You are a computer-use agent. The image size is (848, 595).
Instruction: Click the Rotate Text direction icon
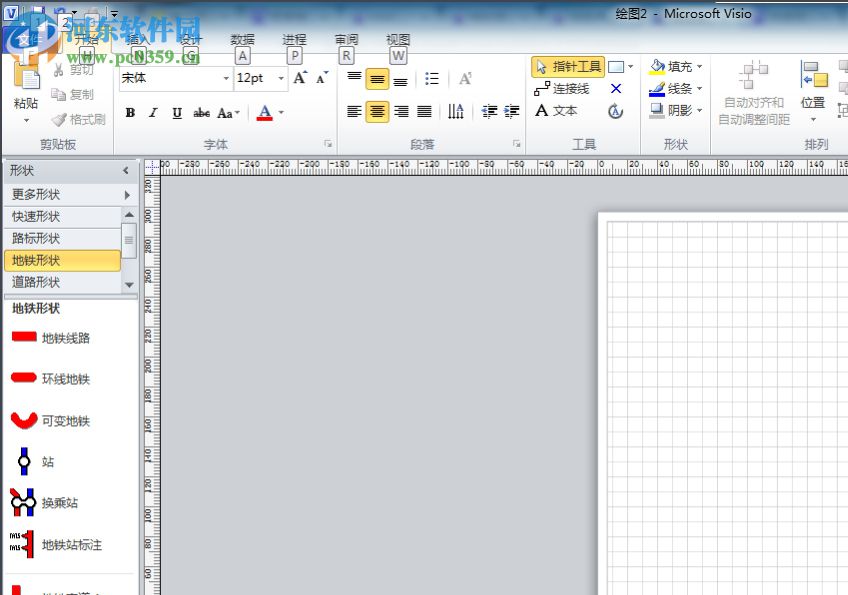point(455,111)
